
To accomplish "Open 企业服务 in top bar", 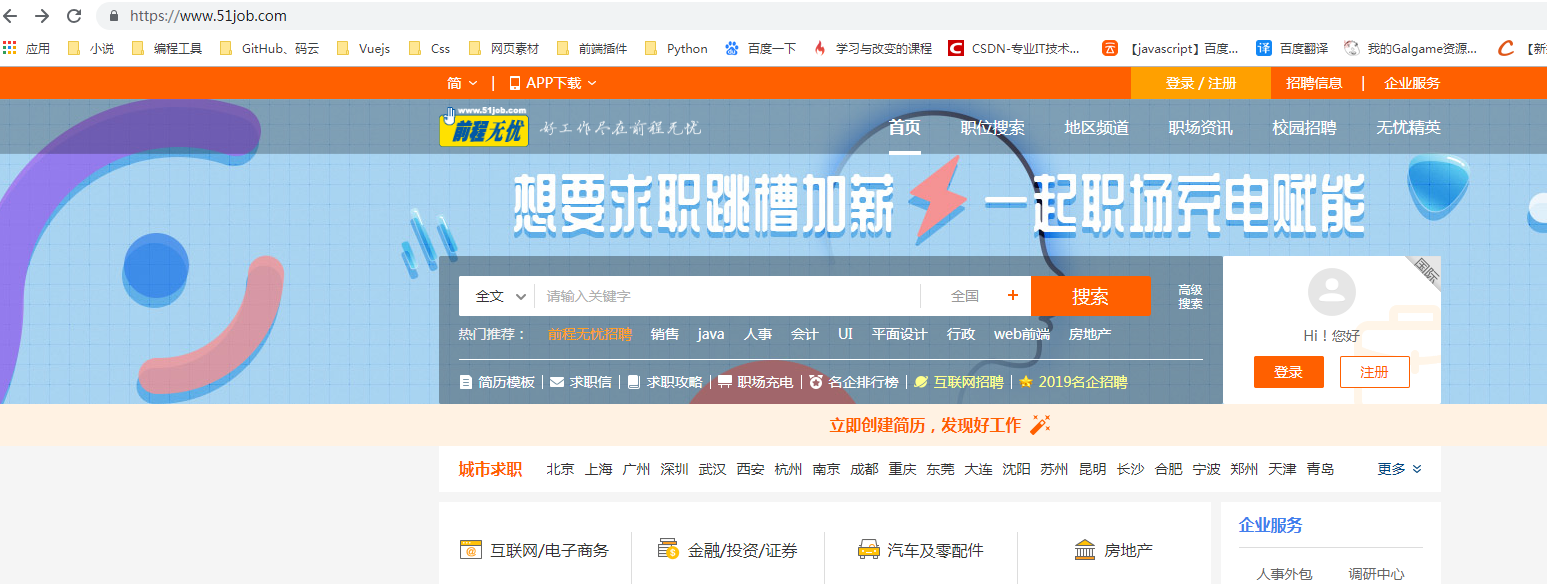I will [x=1412, y=83].
